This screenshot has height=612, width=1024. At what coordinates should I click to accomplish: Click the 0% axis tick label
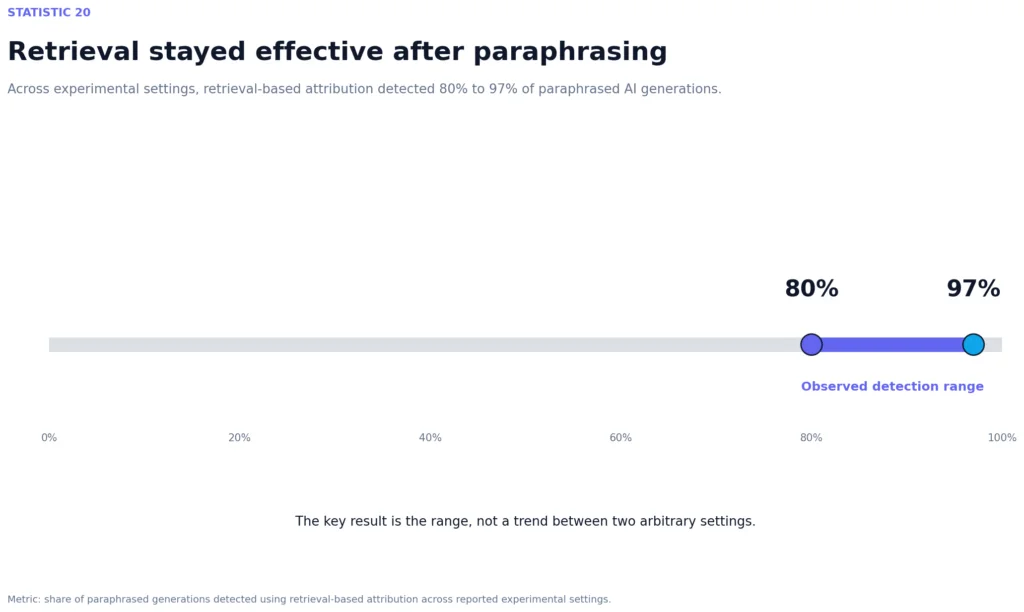(49, 438)
